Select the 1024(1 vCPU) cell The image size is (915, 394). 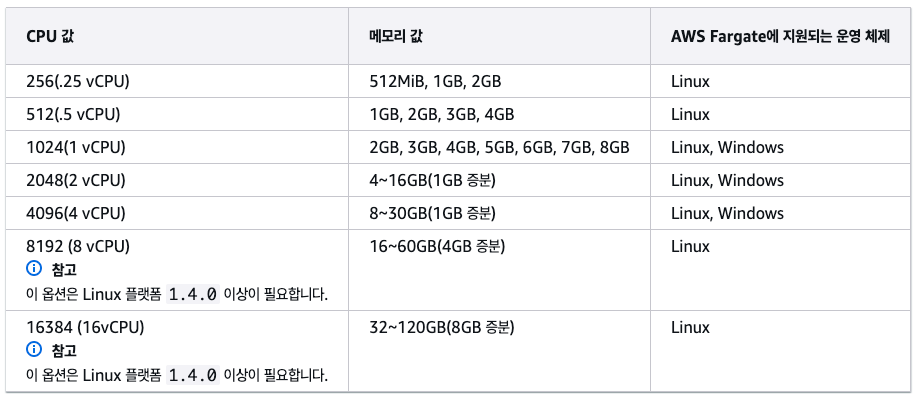[x=177, y=147]
